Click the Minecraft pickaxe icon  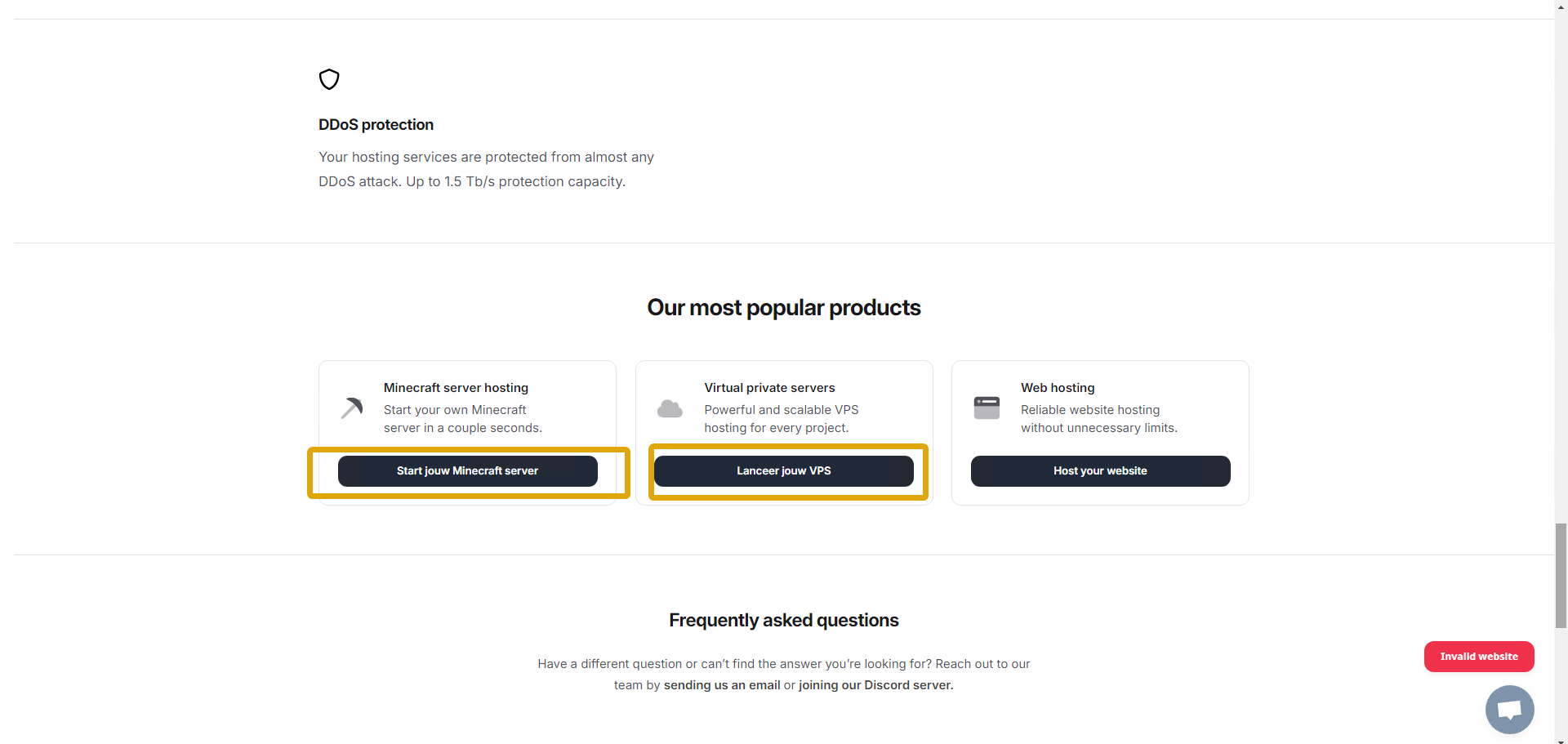click(x=352, y=408)
